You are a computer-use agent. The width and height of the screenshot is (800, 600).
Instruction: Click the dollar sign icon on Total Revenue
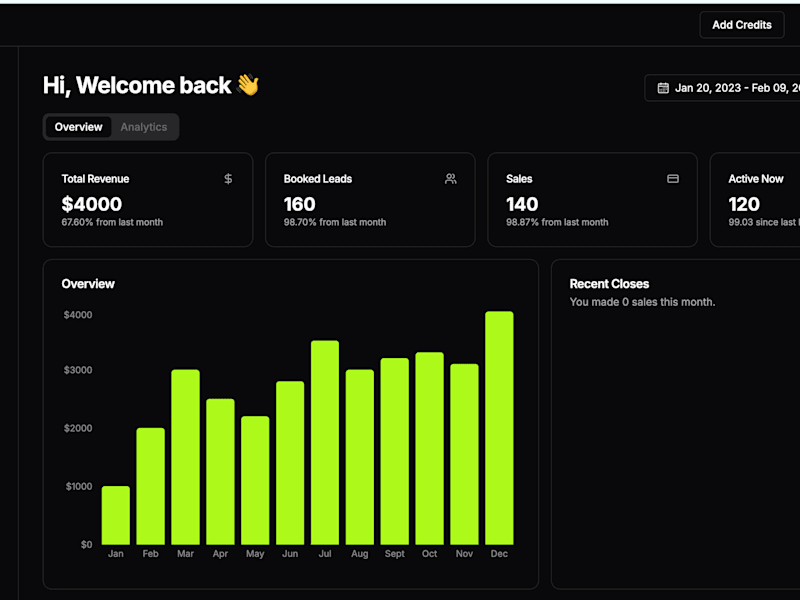tap(228, 179)
